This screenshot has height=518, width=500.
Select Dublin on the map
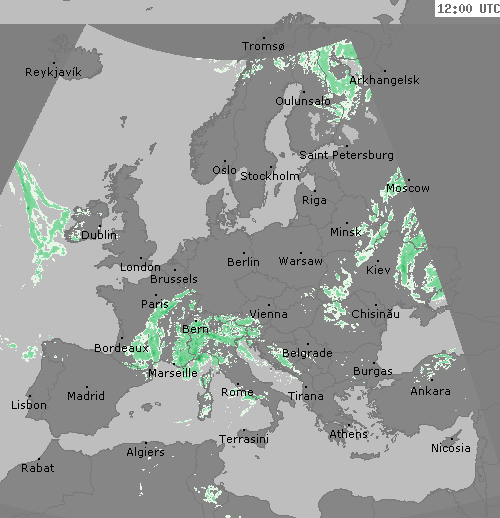click(99, 235)
